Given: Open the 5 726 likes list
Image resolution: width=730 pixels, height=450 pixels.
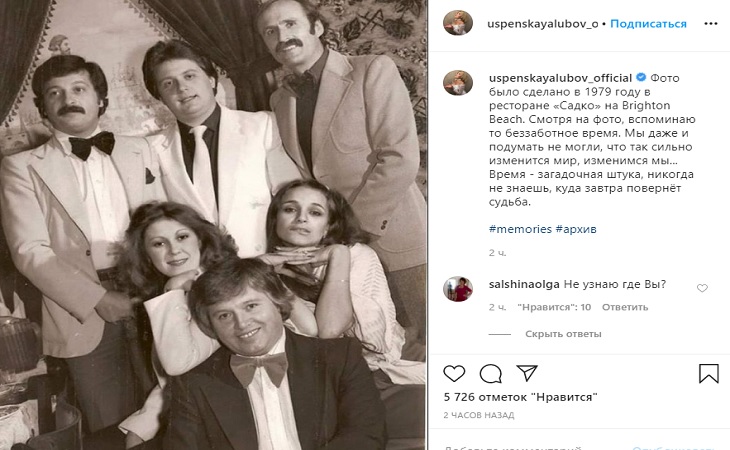Looking at the screenshot, I should click(x=520, y=397).
